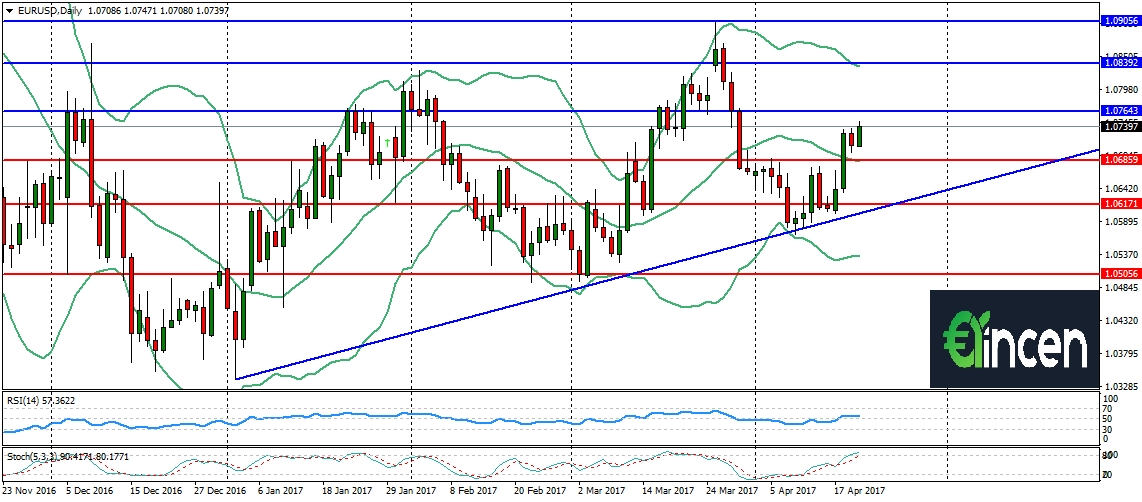Click the 14 Mar 2017 date label
Image resolution: width=1142 pixels, height=502 pixels.
(667, 492)
